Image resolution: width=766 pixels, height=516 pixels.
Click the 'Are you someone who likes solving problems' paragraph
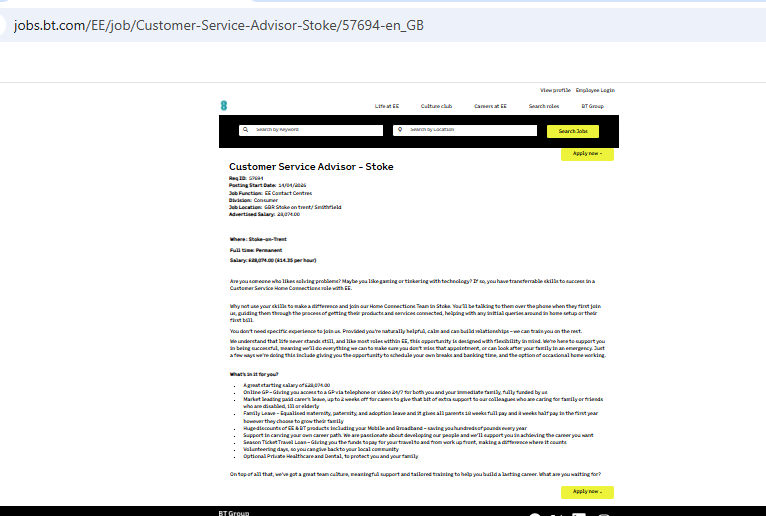click(x=412, y=285)
